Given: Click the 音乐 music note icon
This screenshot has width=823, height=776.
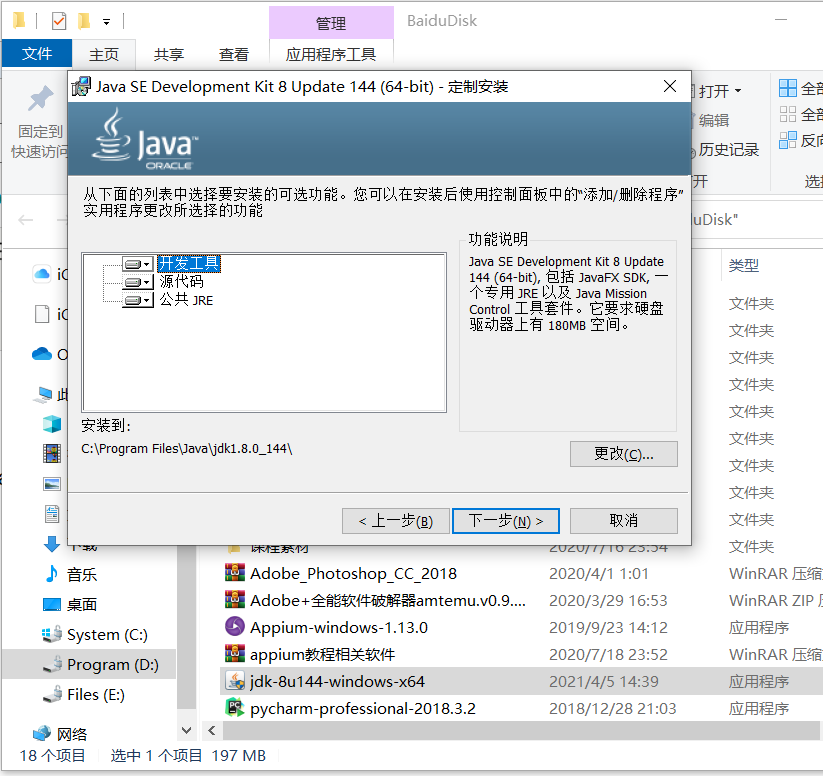Looking at the screenshot, I should click(51, 574).
